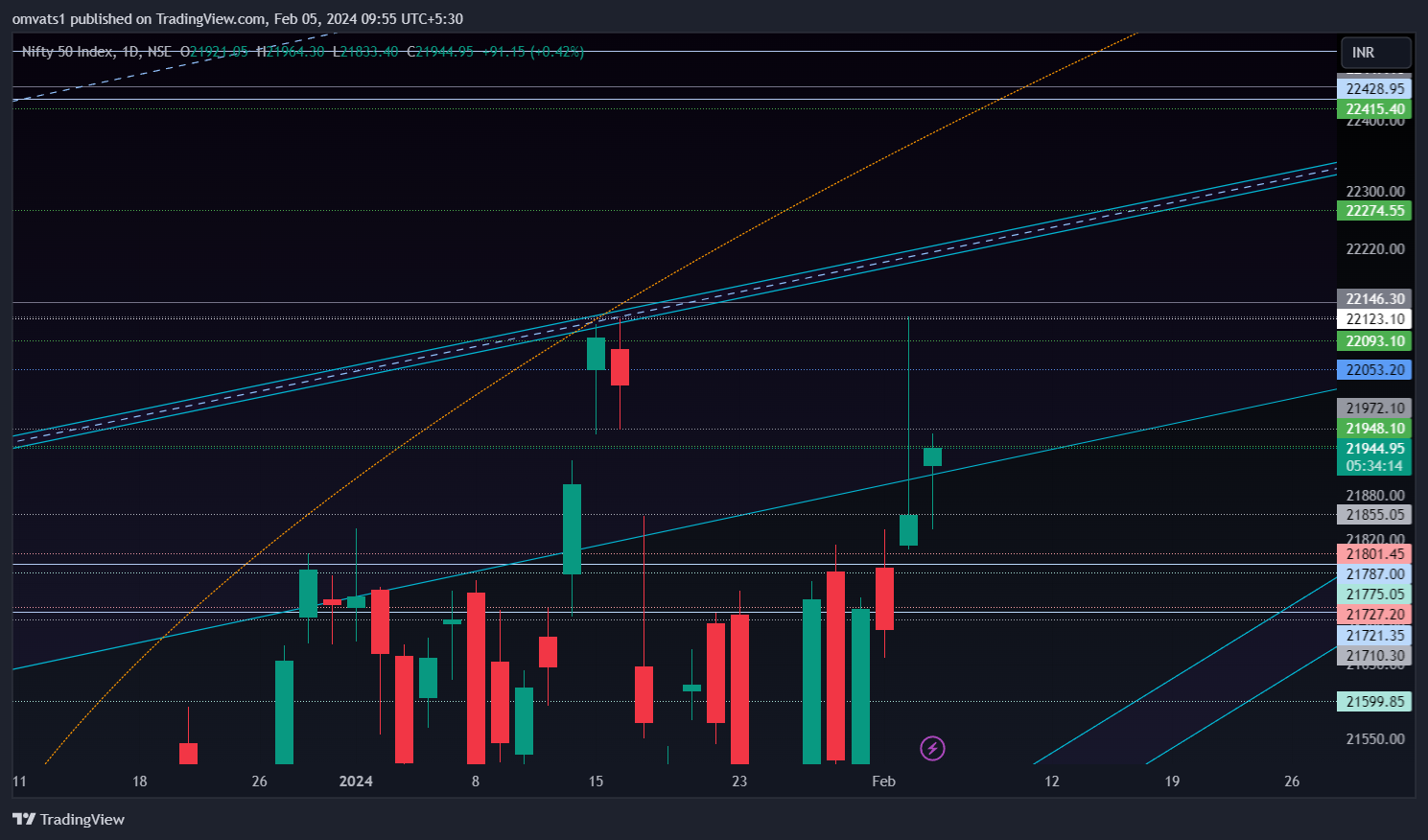Click the open value O21921.05 in the legend

214,52
